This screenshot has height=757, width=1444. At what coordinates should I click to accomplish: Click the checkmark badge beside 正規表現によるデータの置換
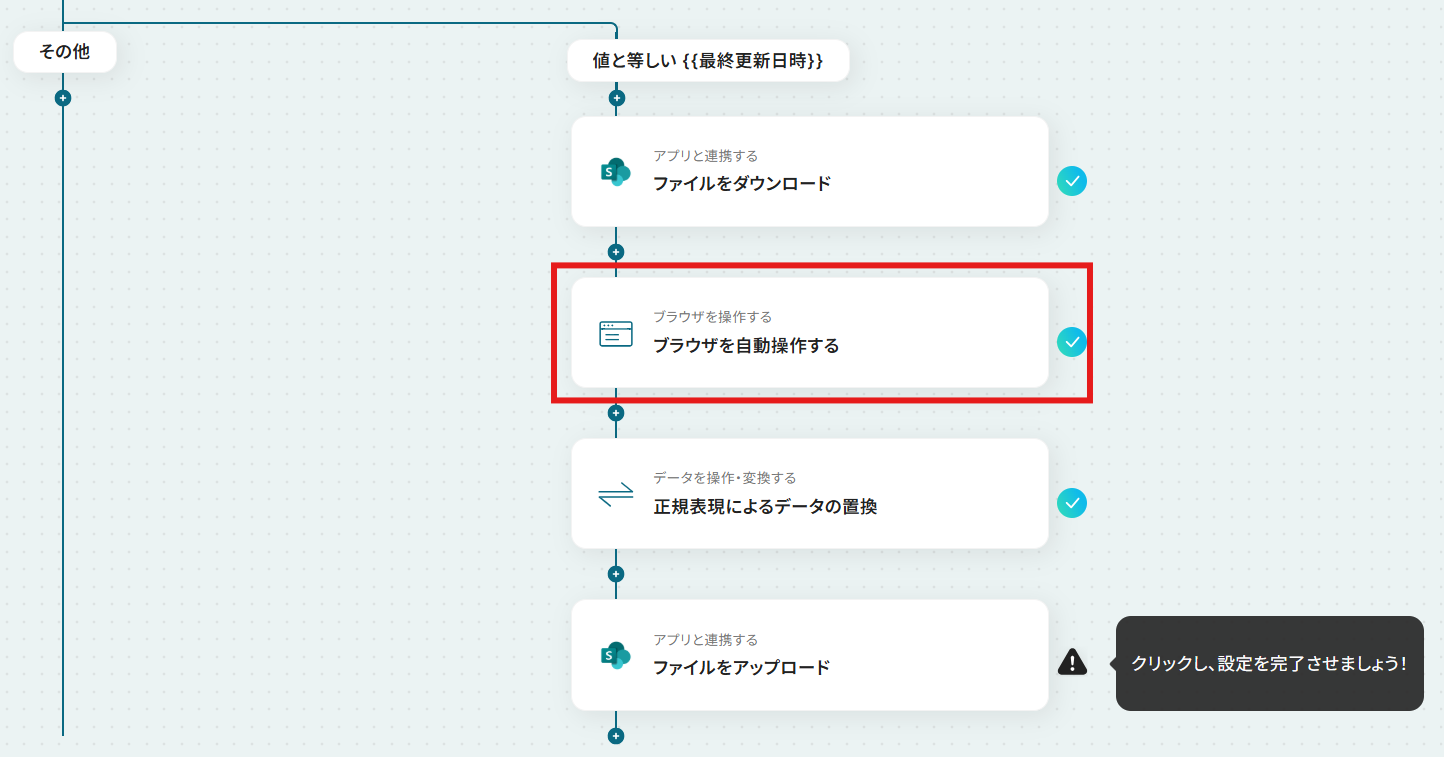1072,503
